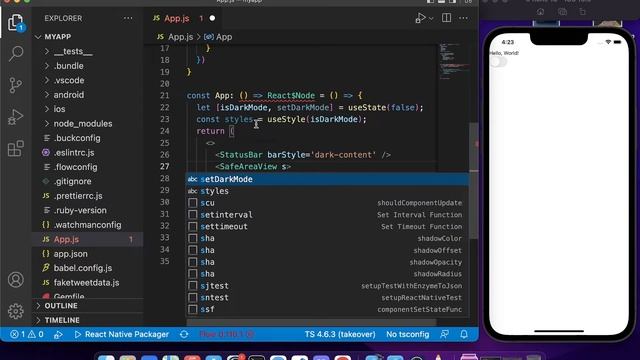
Task: Click the feedback icon in status bar
Action: (444, 334)
